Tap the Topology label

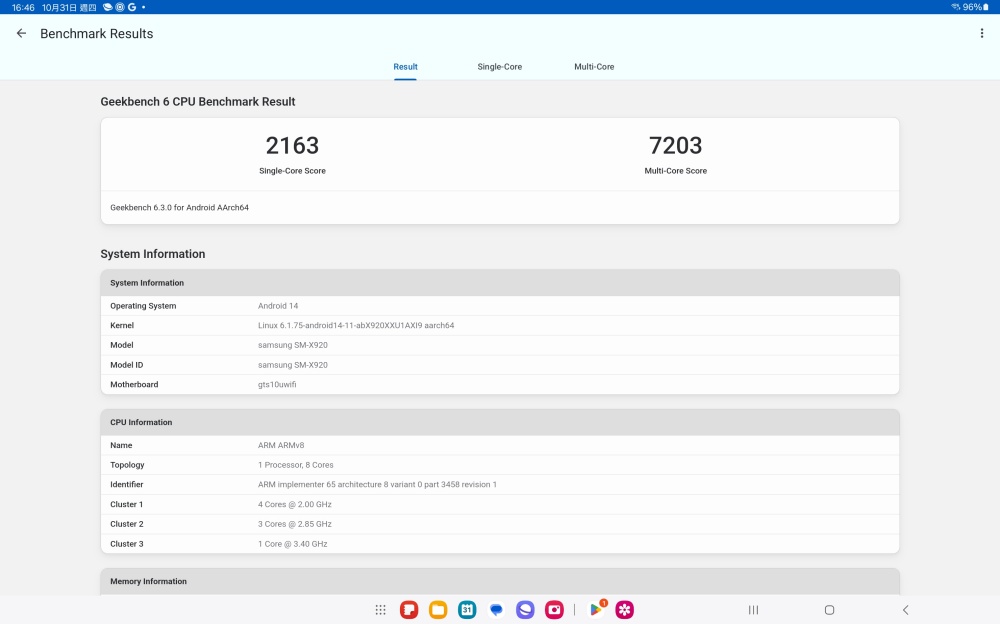click(127, 465)
